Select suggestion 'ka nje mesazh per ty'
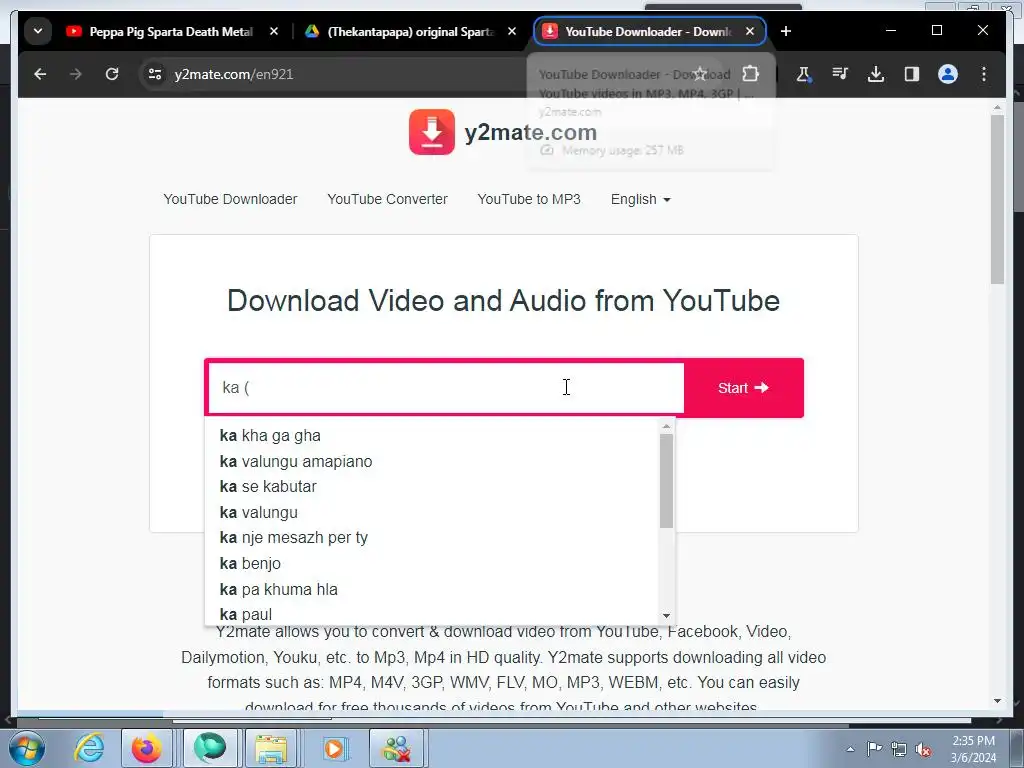Image resolution: width=1024 pixels, height=768 pixels. click(x=431, y=537)
